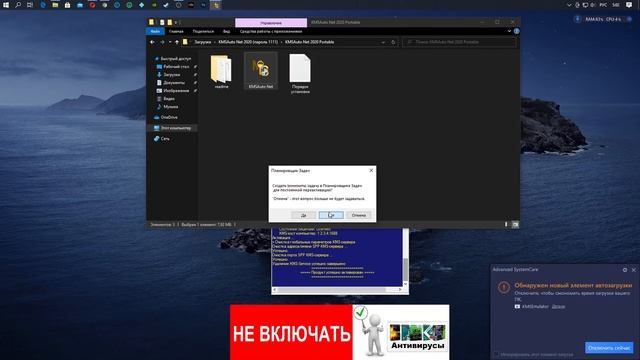640x360 pixels.
Task: Go back in Explorer navigation
Action: coord(152,42)
